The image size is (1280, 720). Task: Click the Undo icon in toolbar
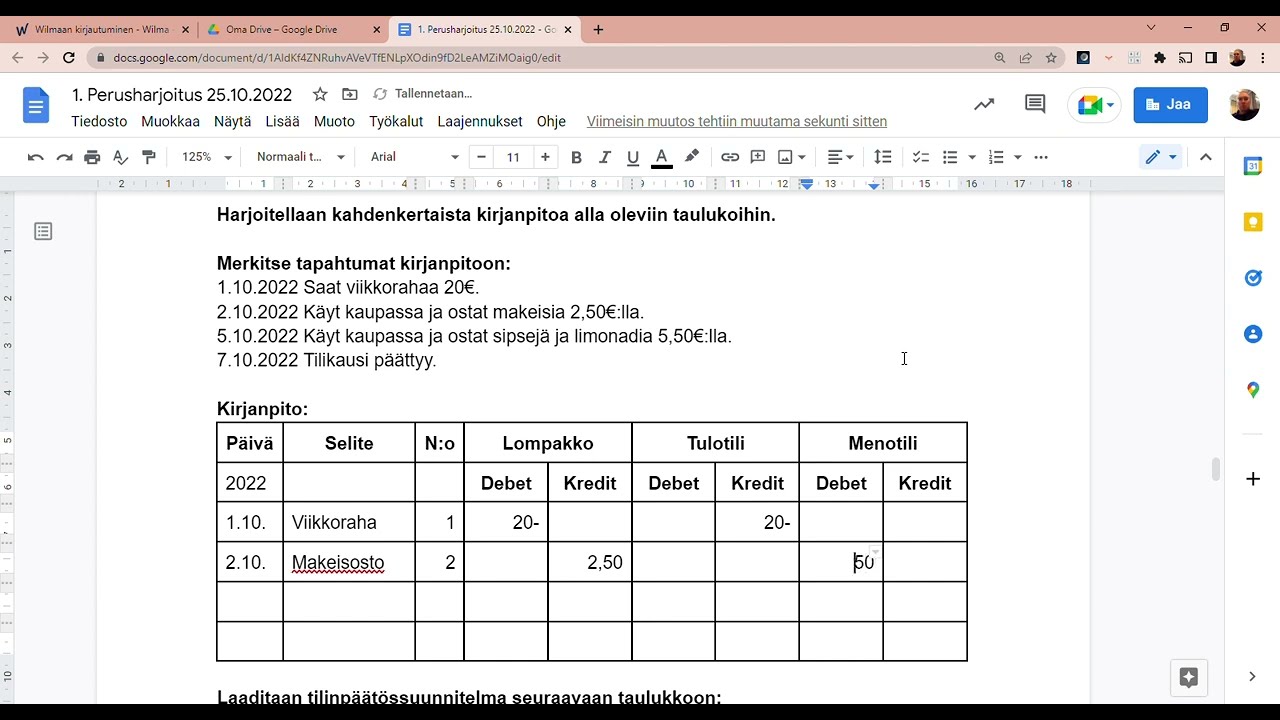(36, 157)
